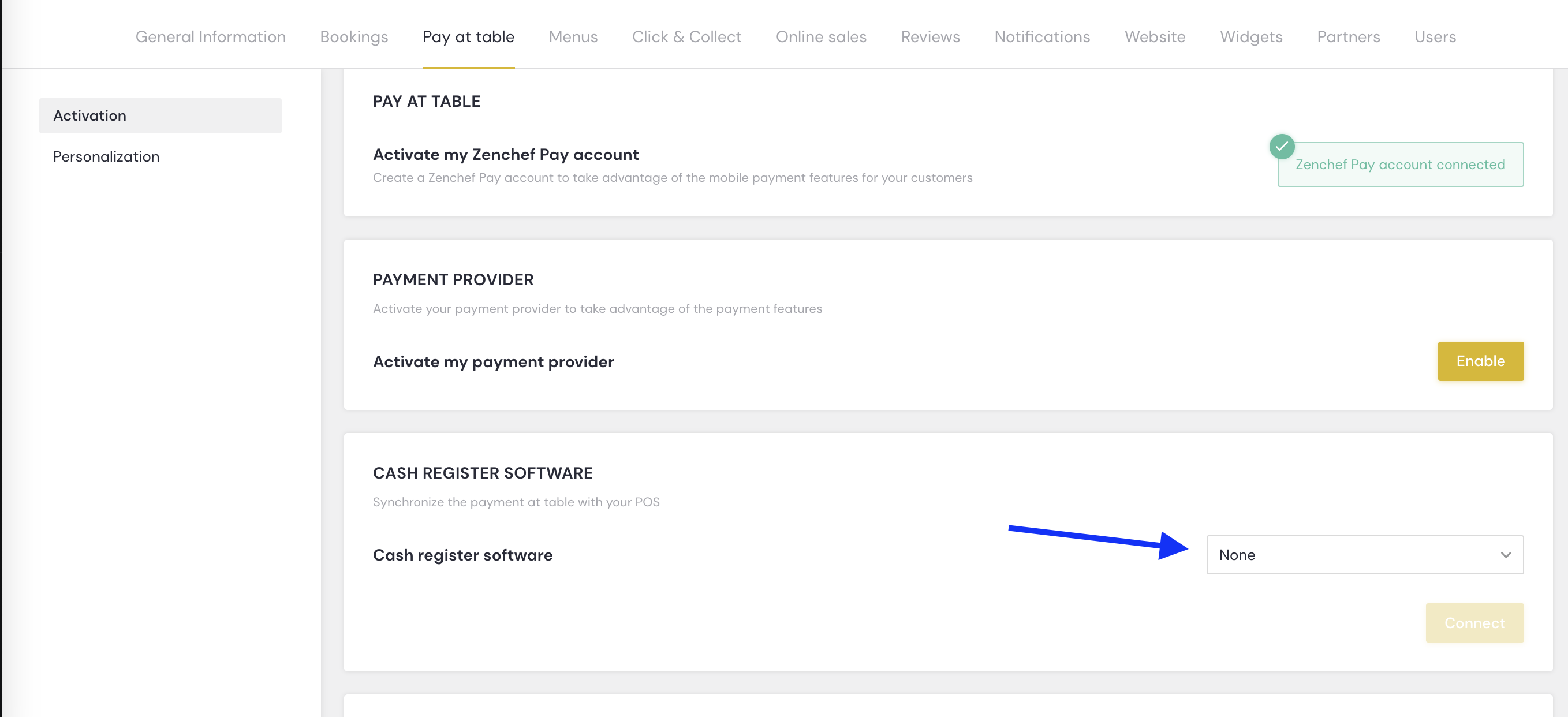Image resolution: width=1568 pixels, height=717 pixels.
Task: Go to the Notifications tab
Action: (1042, 36)
